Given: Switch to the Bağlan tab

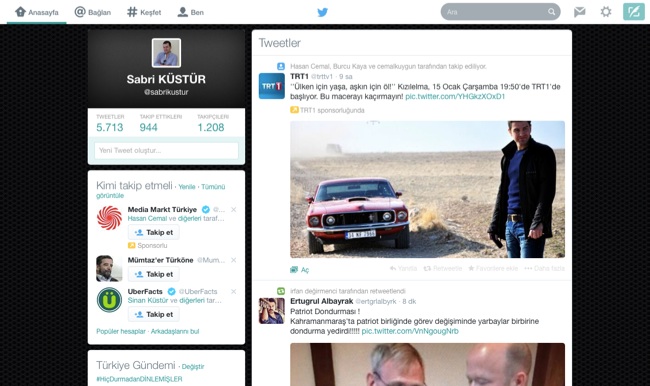Looking at the screenshot, I should (93, 12).
